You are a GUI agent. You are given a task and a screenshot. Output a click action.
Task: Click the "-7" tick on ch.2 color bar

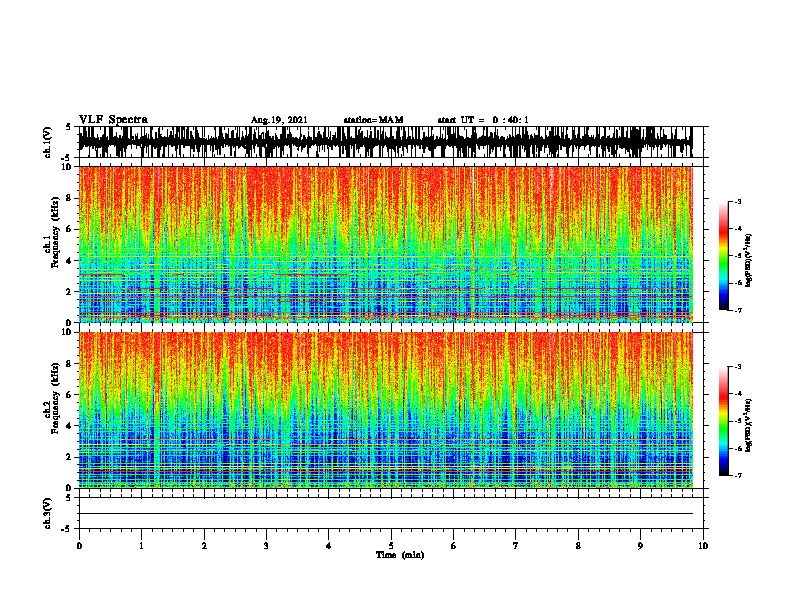[738, 475]
